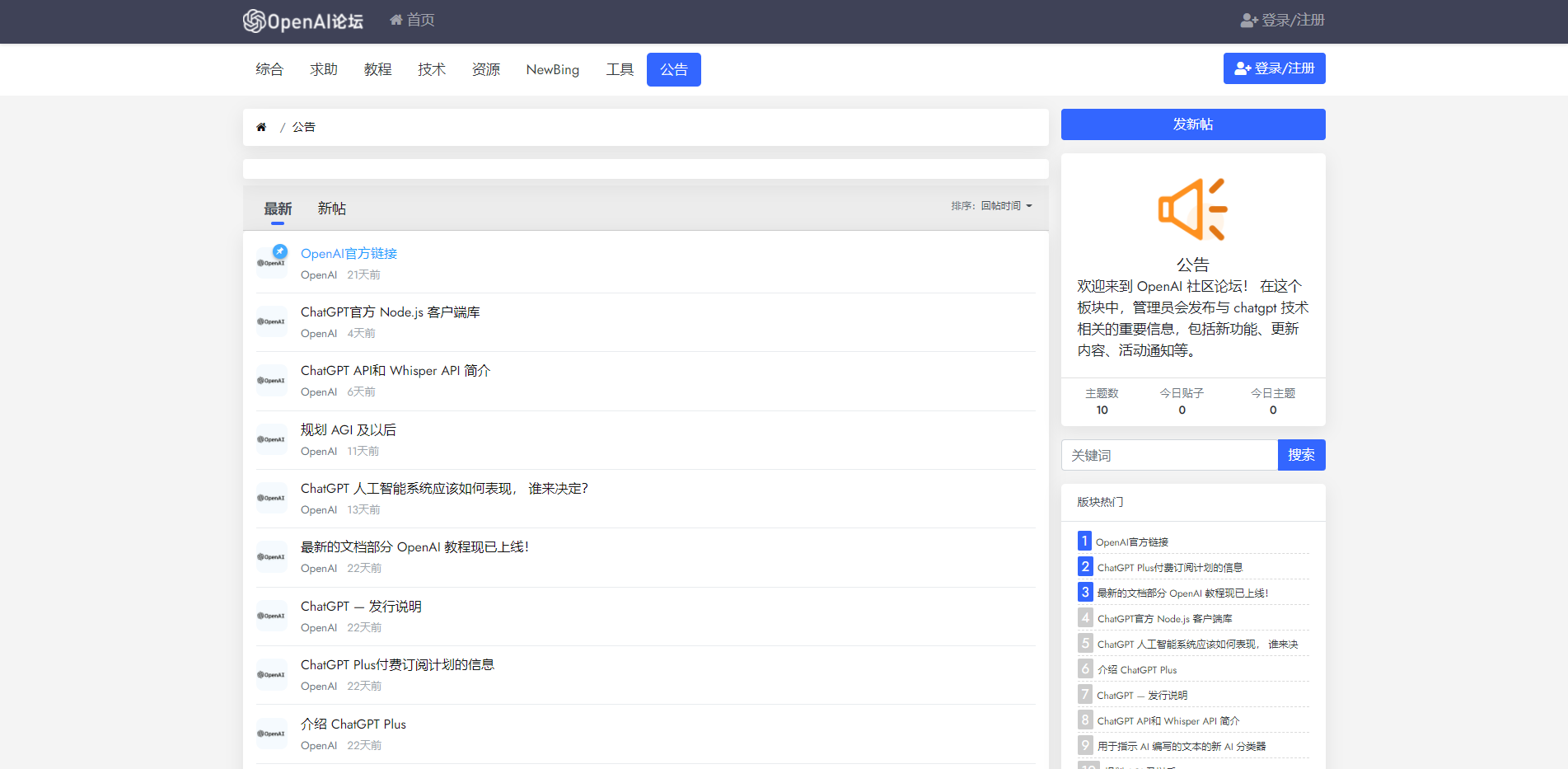Click the blue 登录/注册 button
Image resolution: width=1568 pixels, height=769 pixels.
pyautogui.click(x=1274, y=68)
